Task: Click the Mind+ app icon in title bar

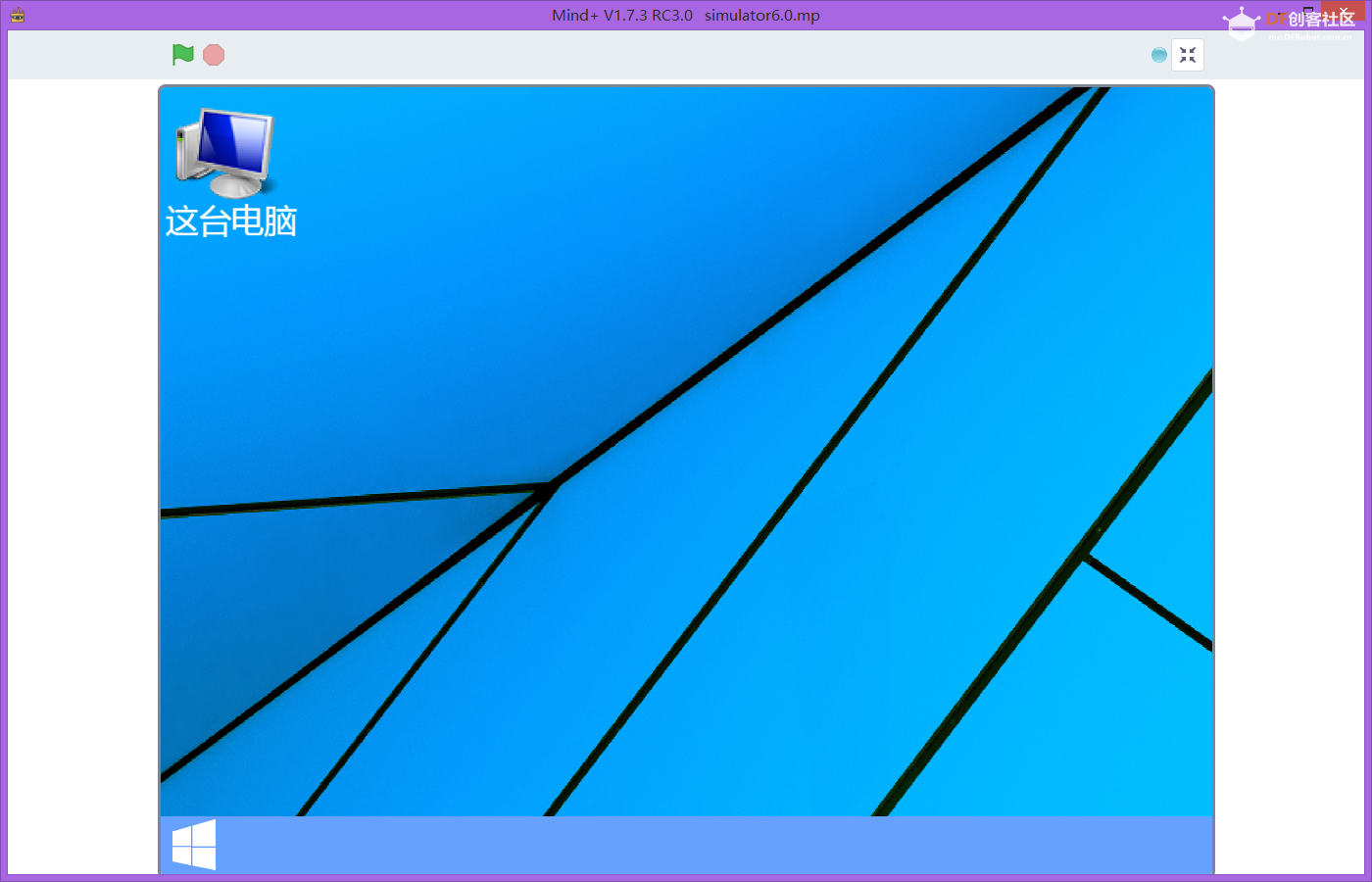Action: (18, 15)
